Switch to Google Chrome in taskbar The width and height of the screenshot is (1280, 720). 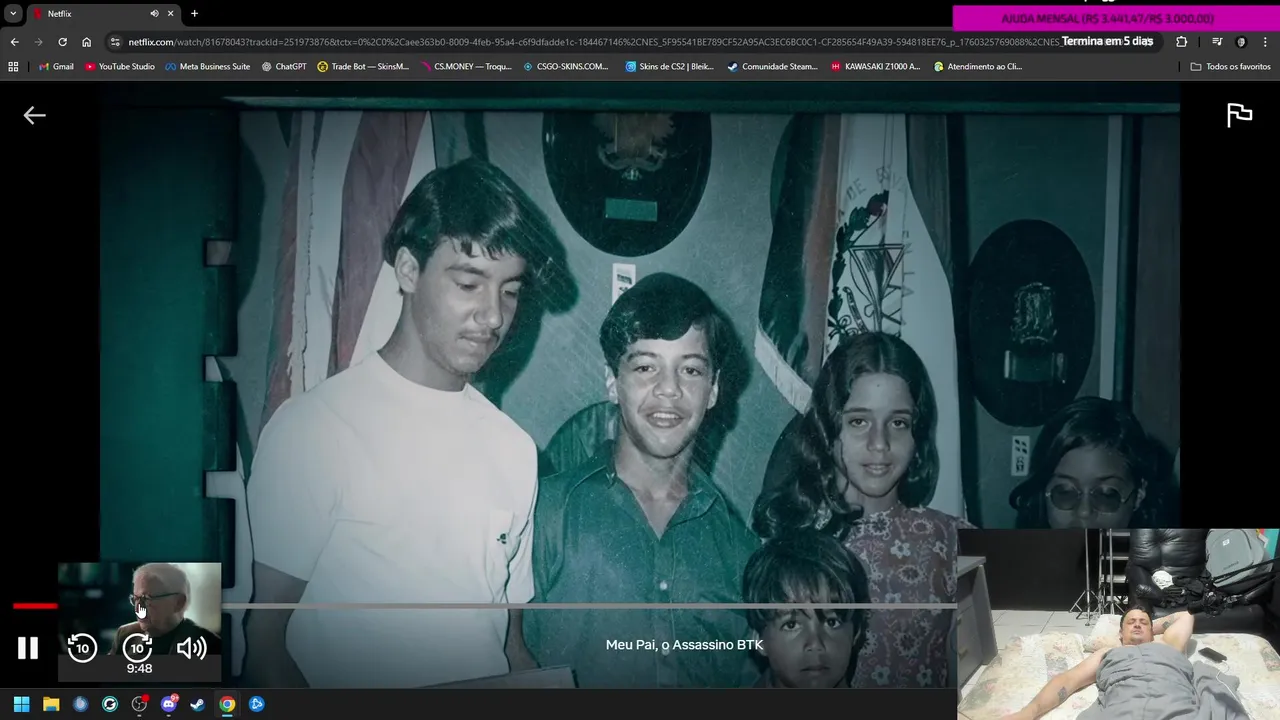pos(228,704)
